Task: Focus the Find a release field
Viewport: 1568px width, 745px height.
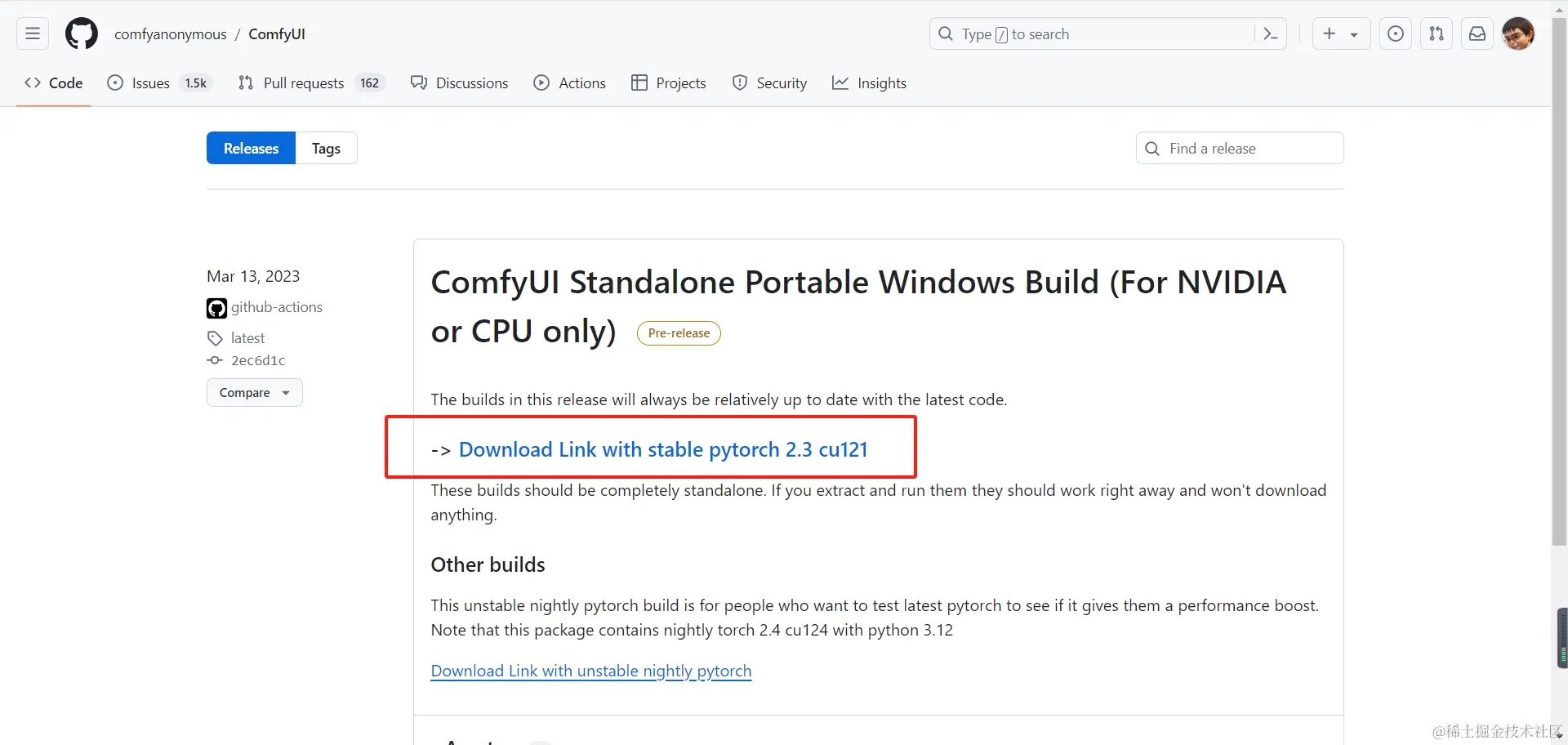Action: (1249, 148)
